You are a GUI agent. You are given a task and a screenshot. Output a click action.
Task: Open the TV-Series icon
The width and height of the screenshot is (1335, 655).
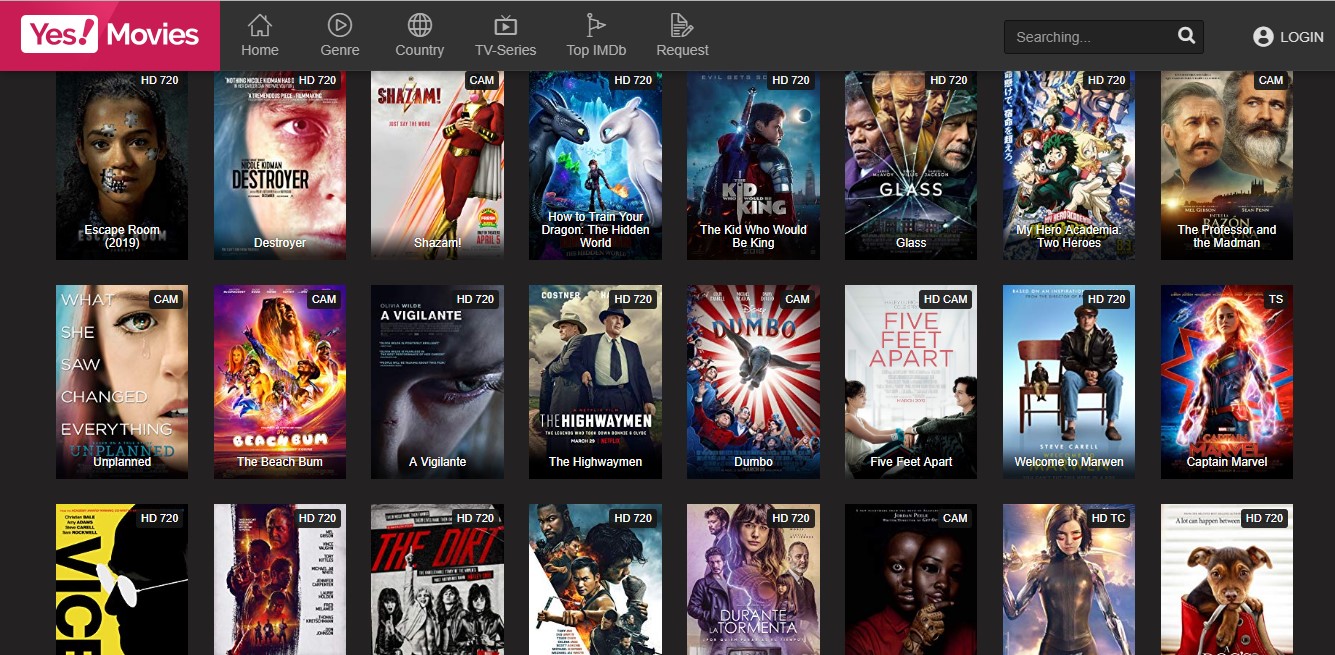tap(505, 25)
